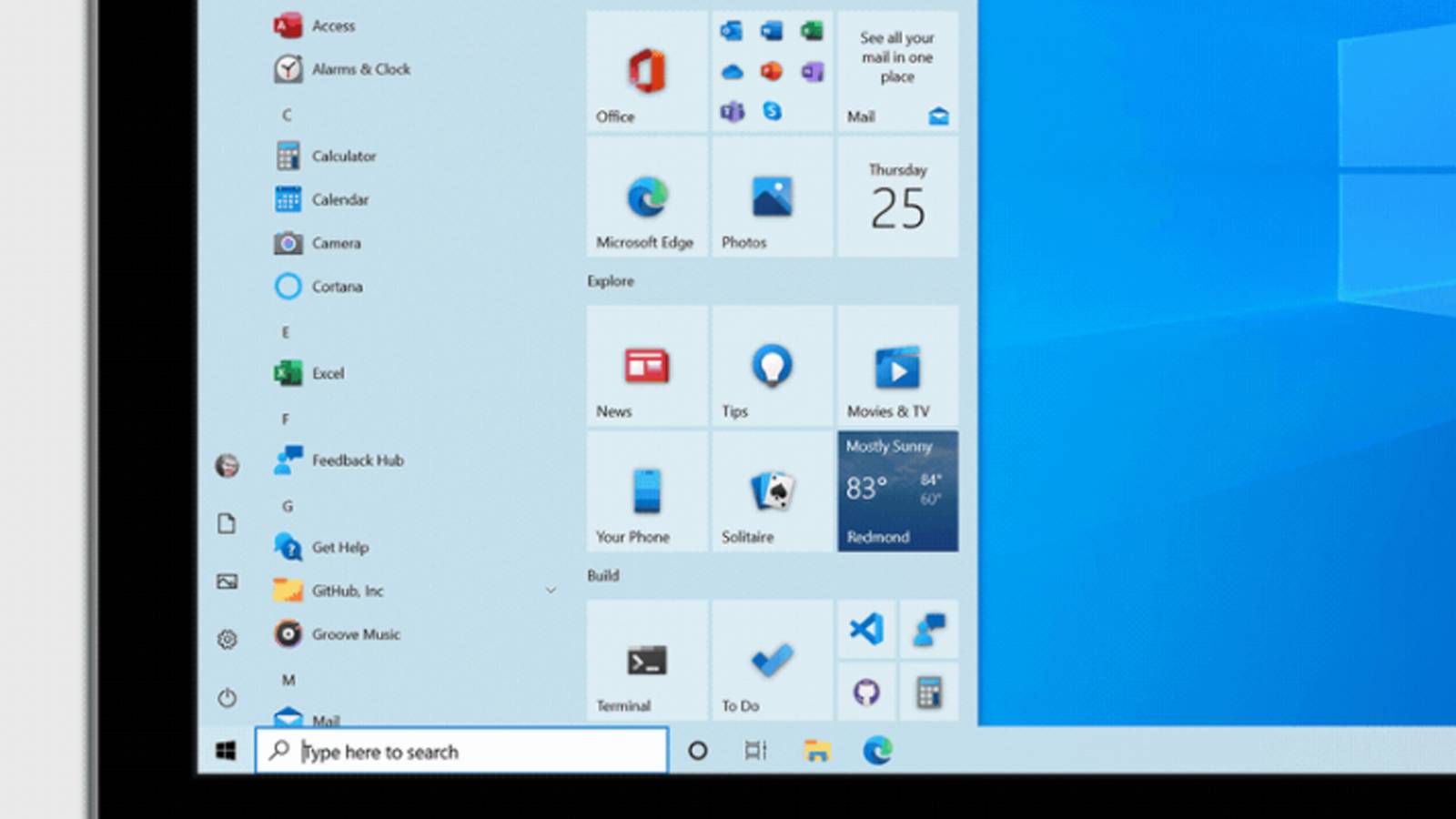Image resolution: width=1456 pixels, height=819 pixels.
Task: Launch Visual Studio Code small tile
Action: tap(866, 629)
